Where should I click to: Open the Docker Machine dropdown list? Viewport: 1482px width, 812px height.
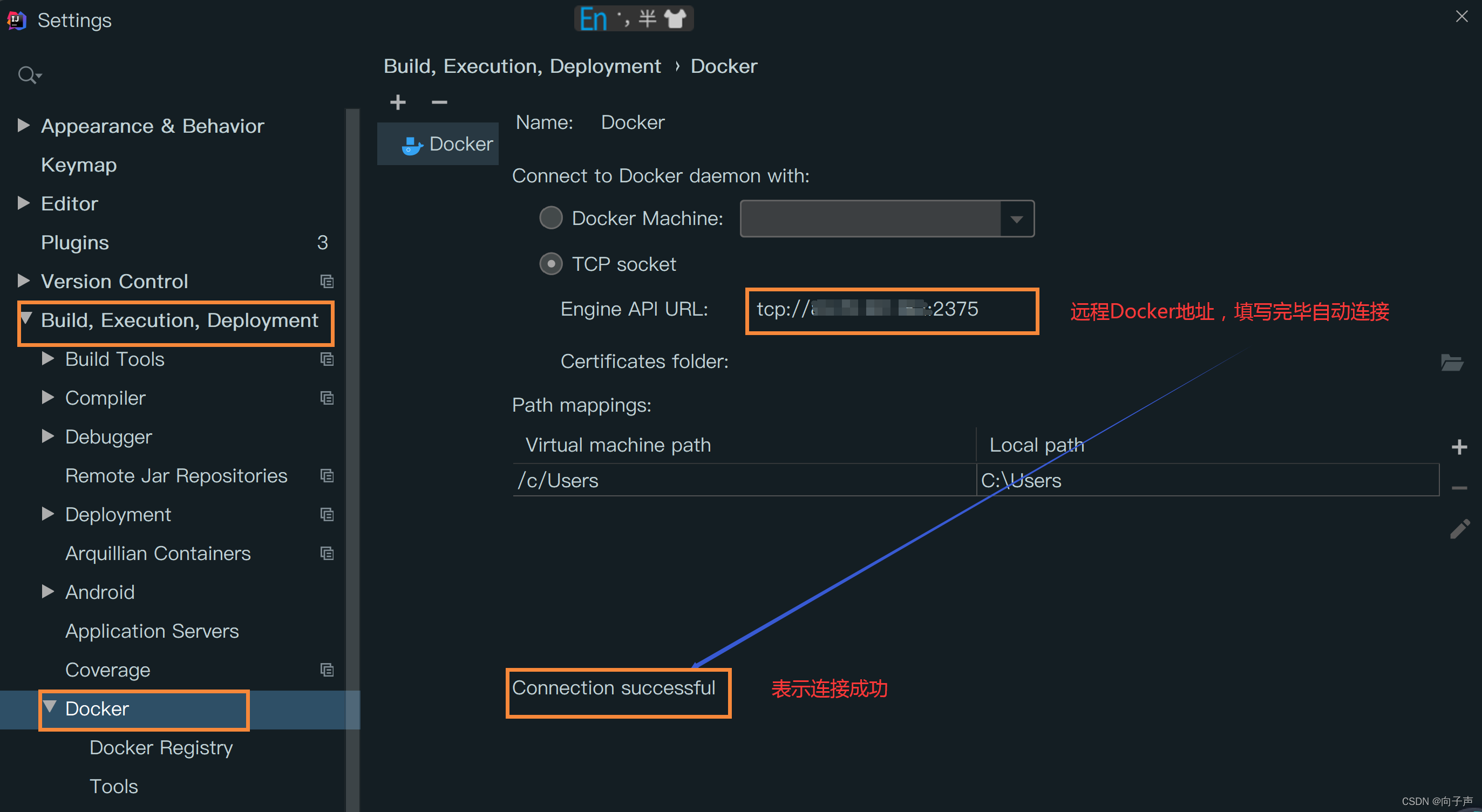point(1016,219)
